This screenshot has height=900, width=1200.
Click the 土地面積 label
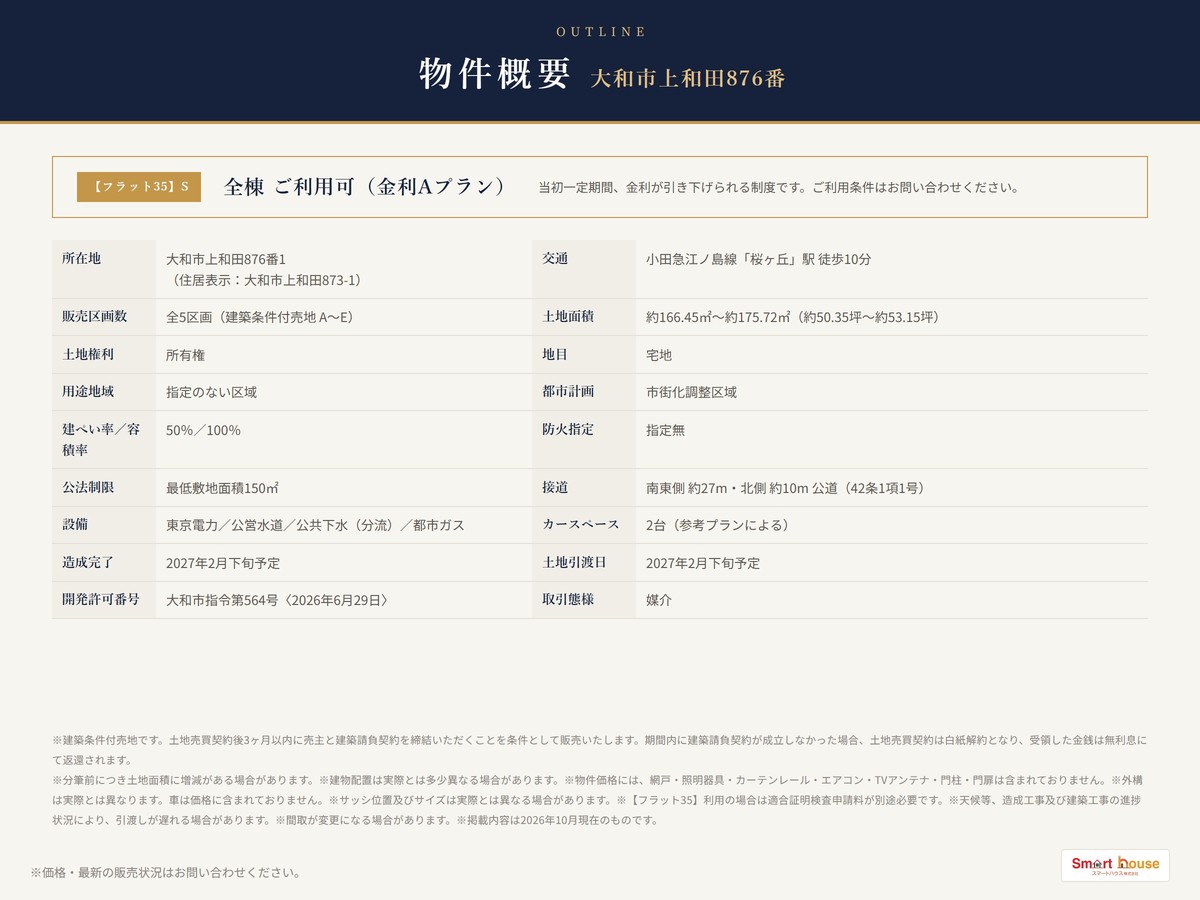point(568,317)
